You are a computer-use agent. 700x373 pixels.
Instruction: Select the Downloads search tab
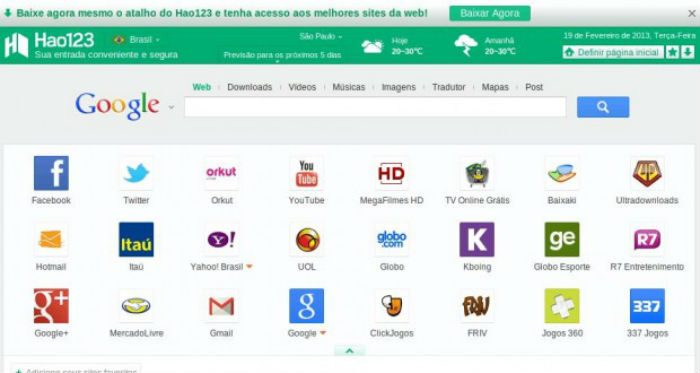[x=250, y=87]
